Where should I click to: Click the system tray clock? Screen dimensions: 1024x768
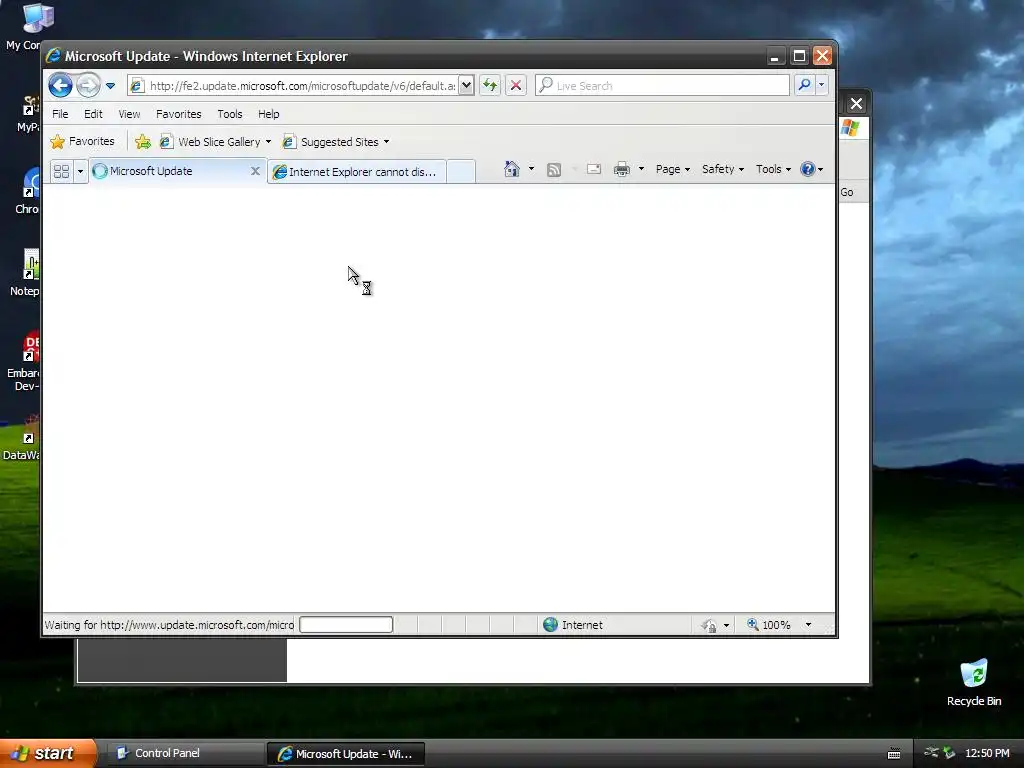pyautogui.click(x=987, y=753)
